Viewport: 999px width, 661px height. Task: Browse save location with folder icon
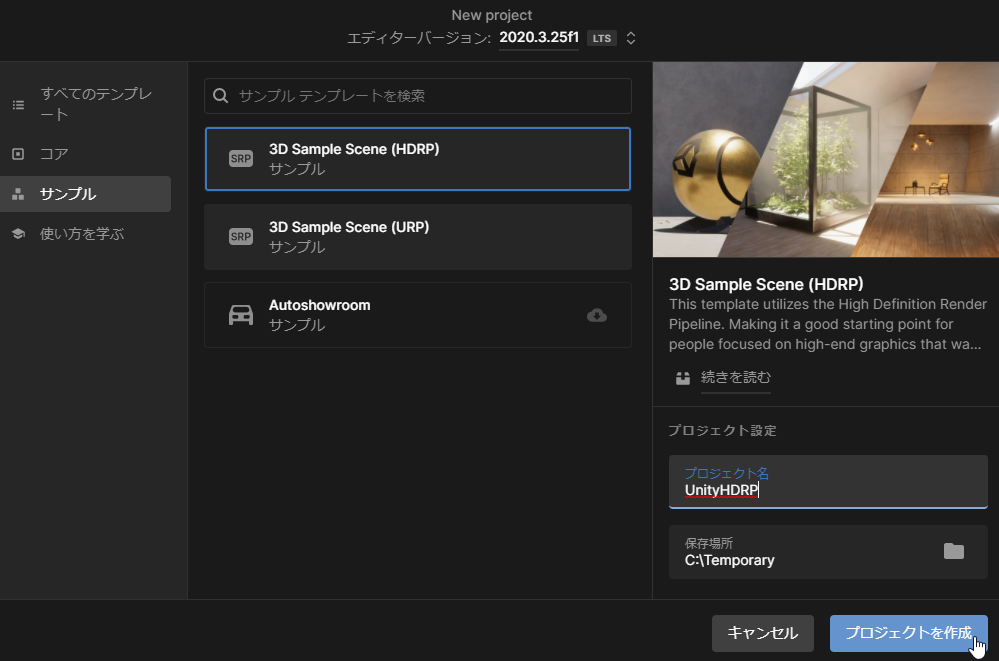(954, 551)
